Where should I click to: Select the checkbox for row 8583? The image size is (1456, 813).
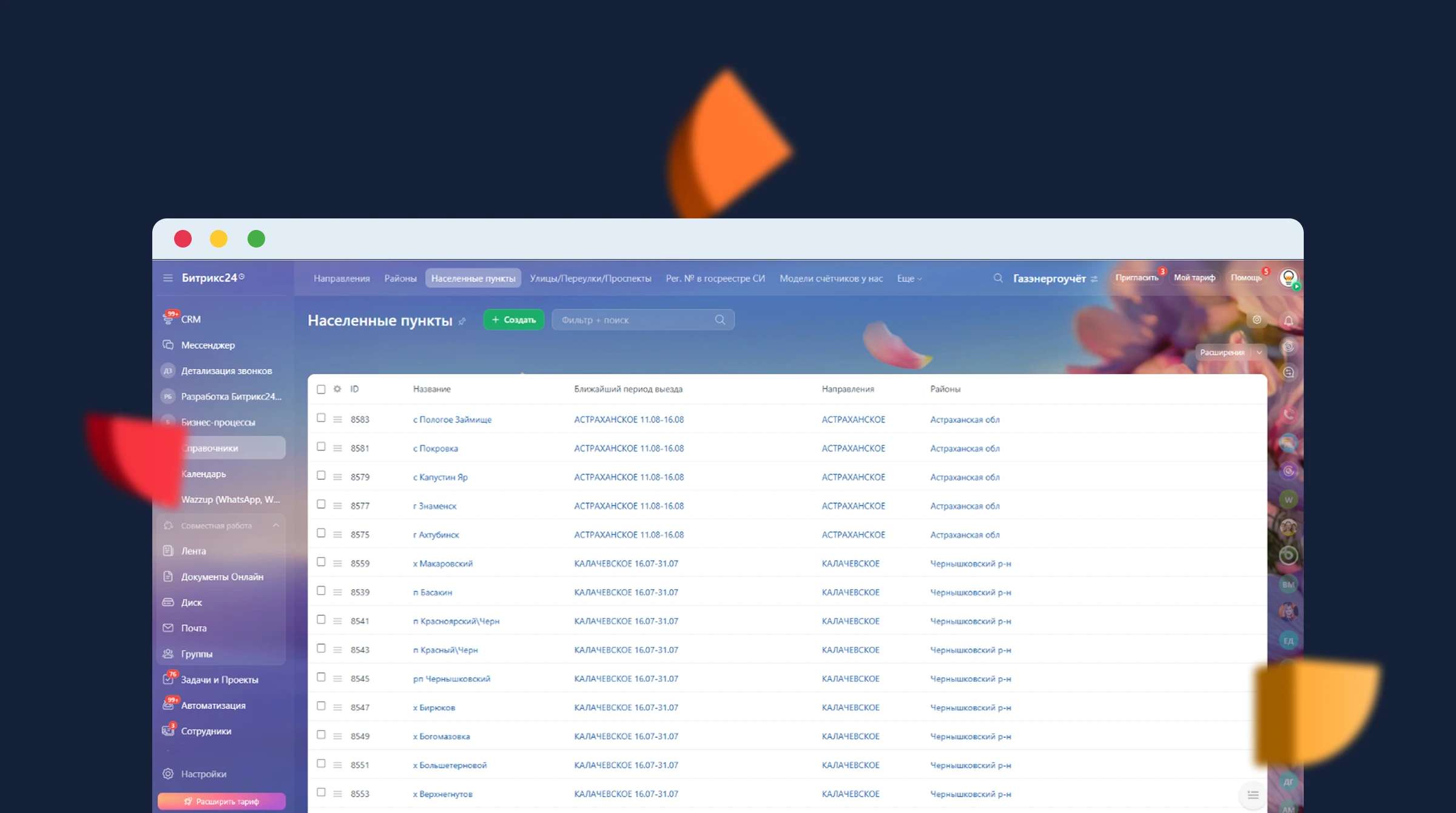tap(321, 418)
